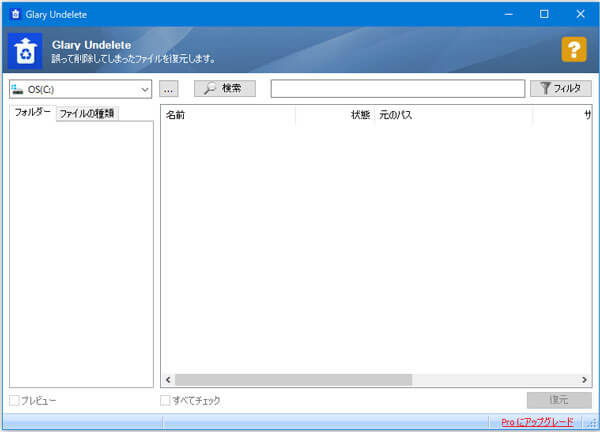Switch to the ファイルの種類 tab

[87, 113]
